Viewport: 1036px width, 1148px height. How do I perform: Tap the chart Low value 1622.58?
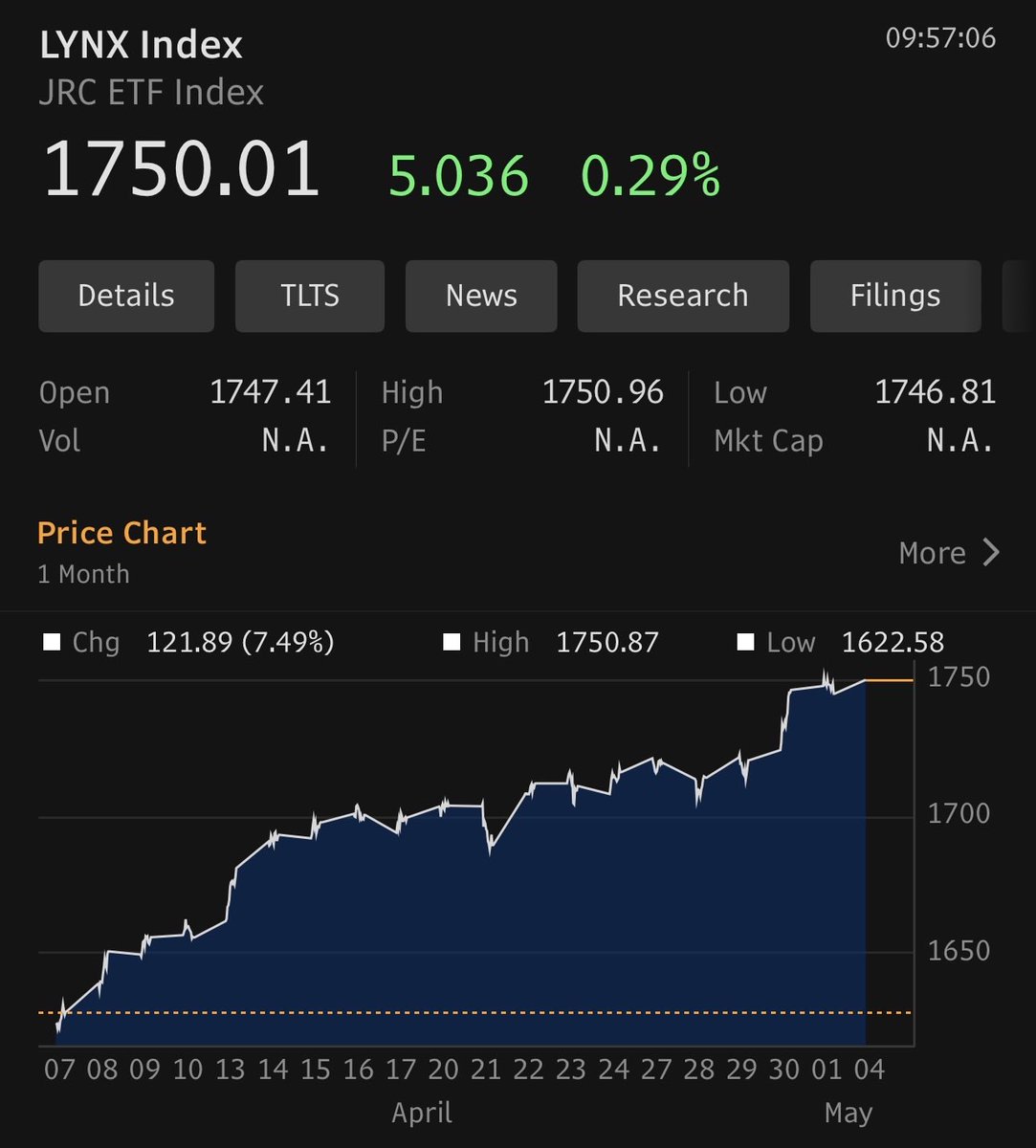893,642
